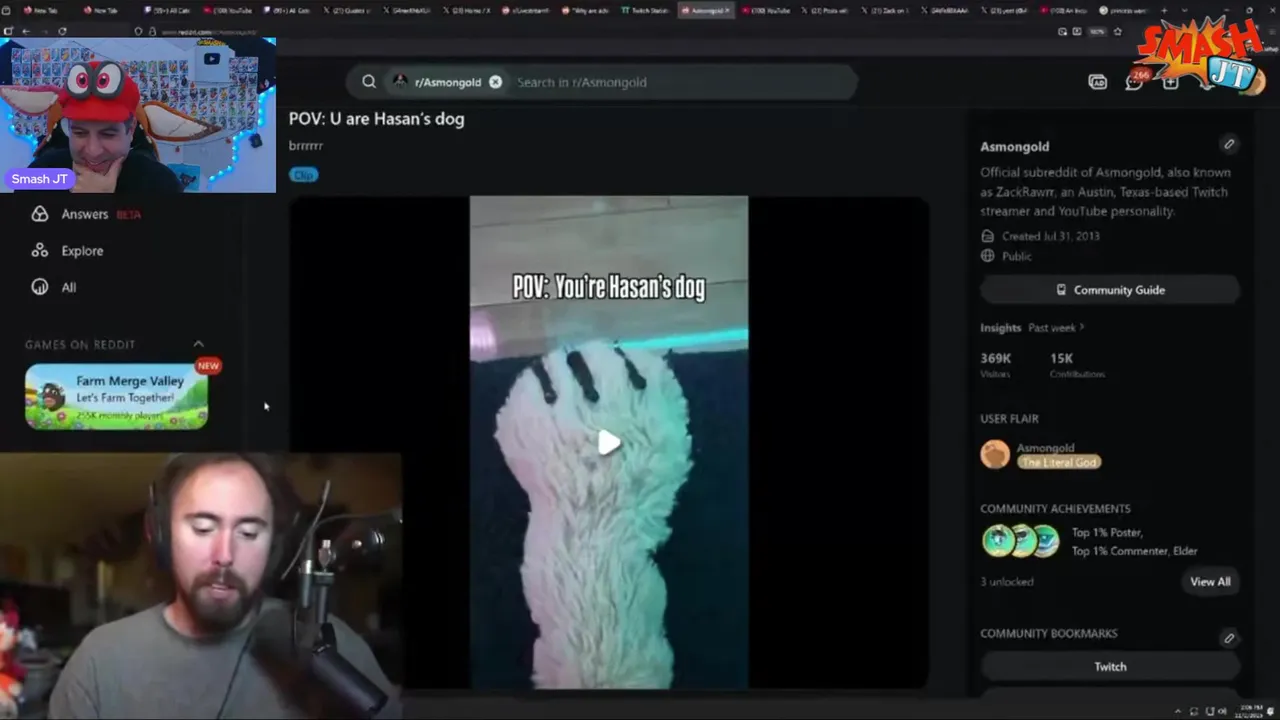Viewport: 1280px width, 720px height.
Task: Click the Answers sidebar icon
Action: 40,214
